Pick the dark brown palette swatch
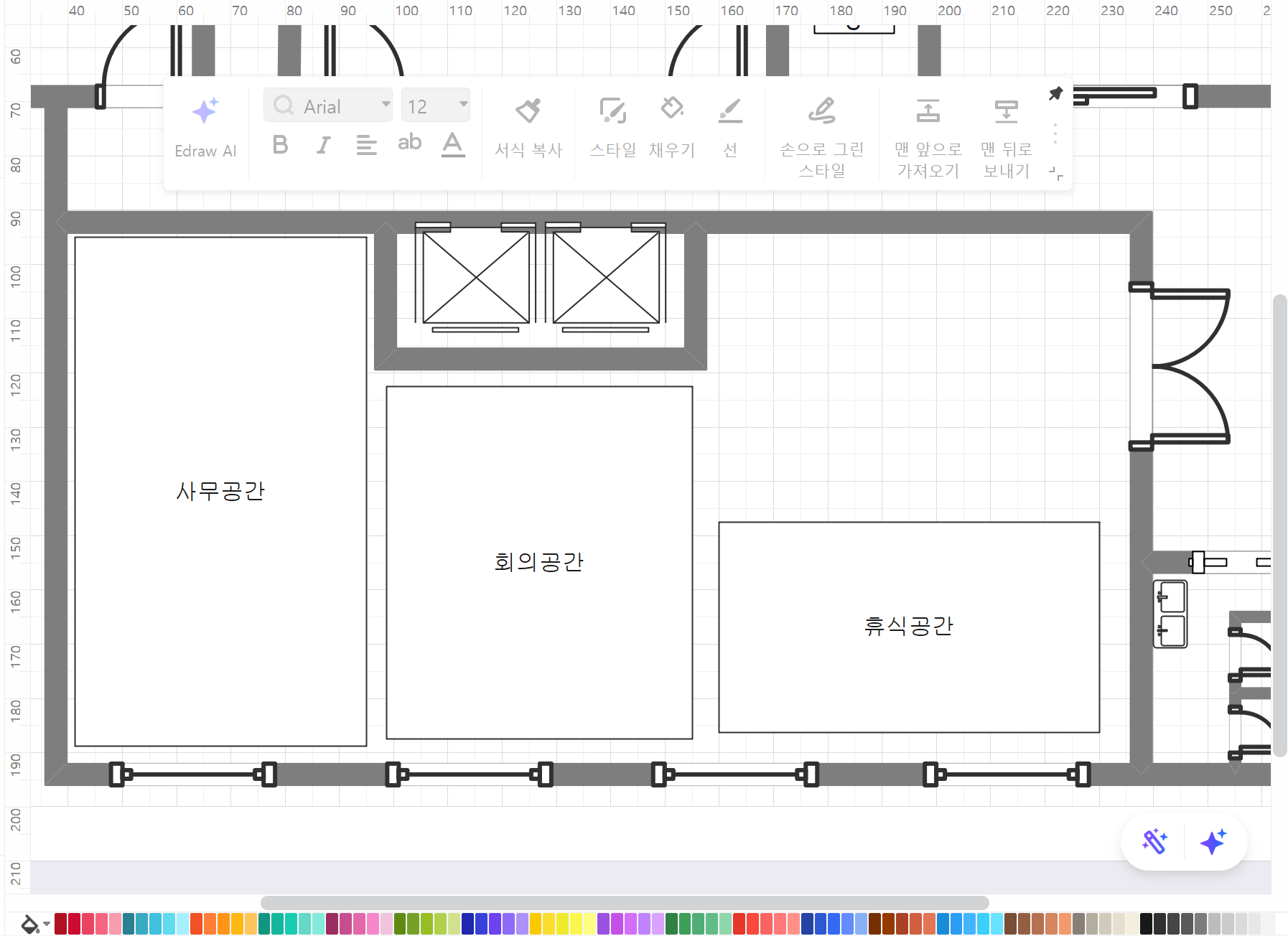The height and width of the screenshot is (936, 1288). click(x=875, y=924)
